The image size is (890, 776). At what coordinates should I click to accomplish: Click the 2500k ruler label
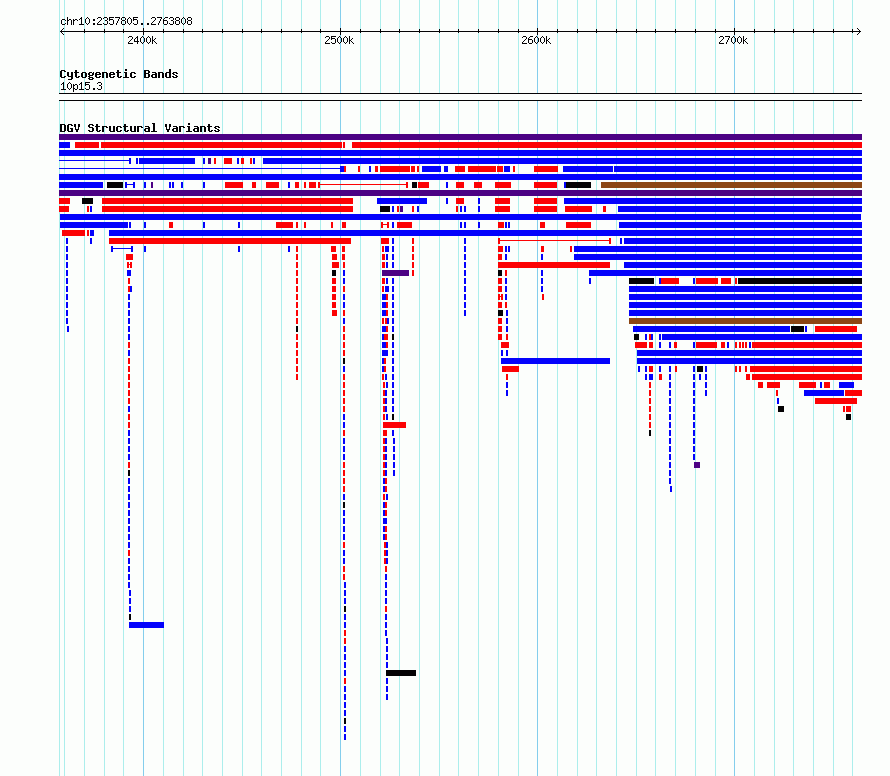[x=339, y=40]
